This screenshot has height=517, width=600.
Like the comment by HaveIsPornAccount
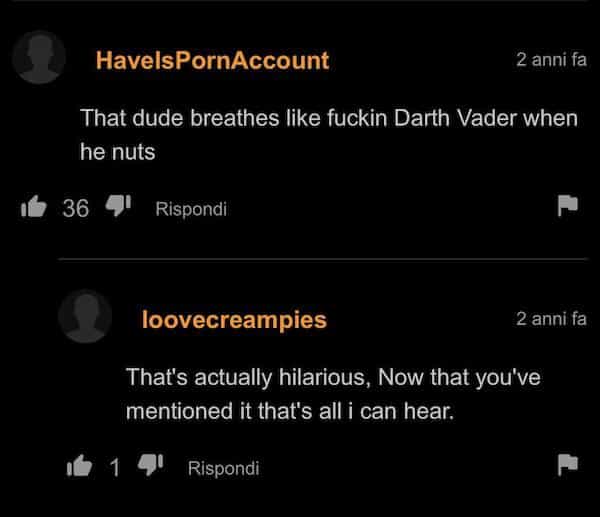click(34, 207)
